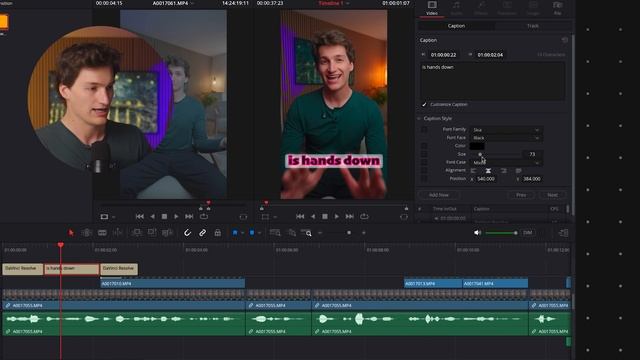The image size is (640, 360).
Task: Stop playback in timeline viewer
Action: pyautogui.click(x=325, y=216)
